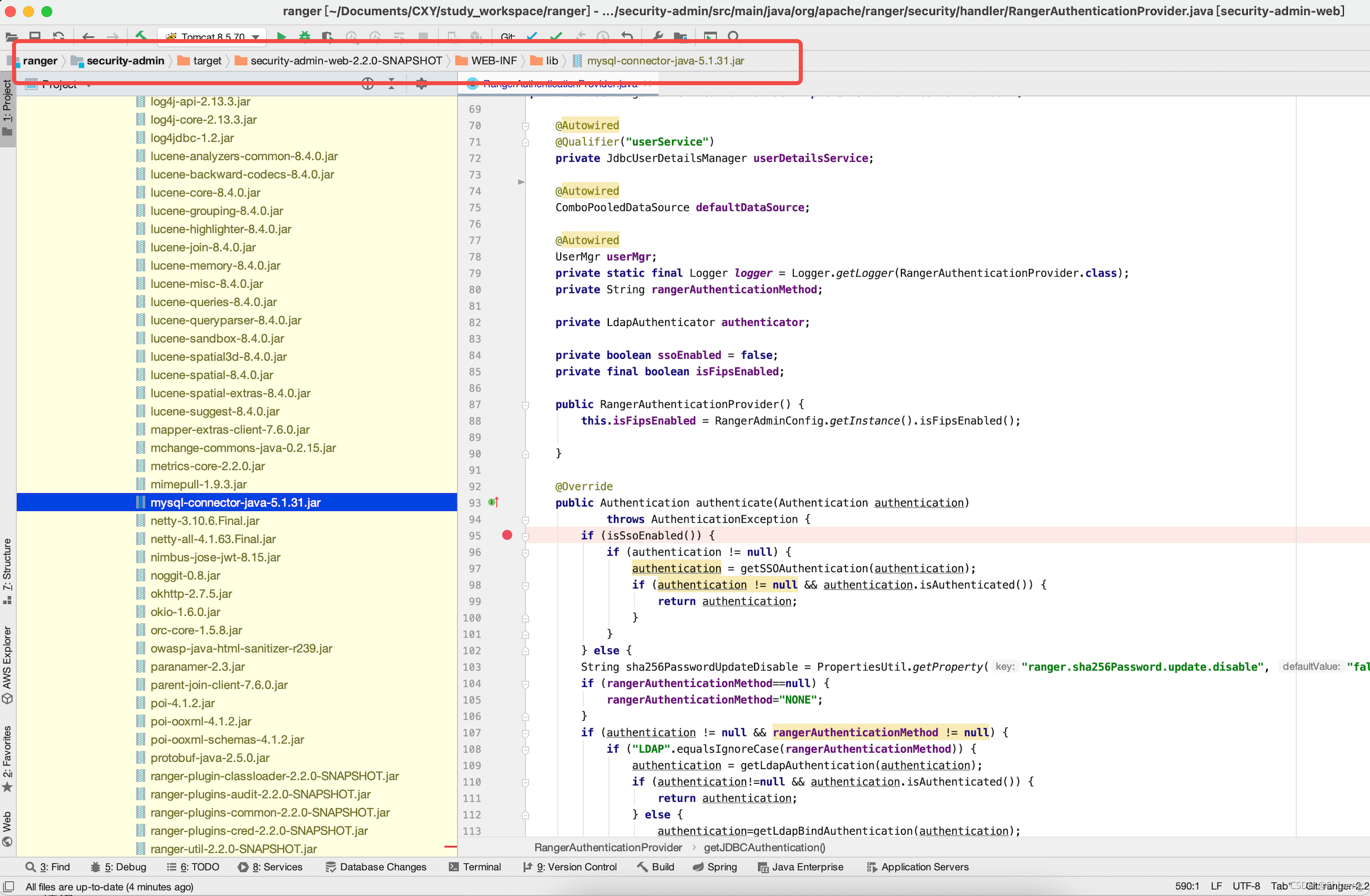Click the green Run button in toolbar

pos(282,37)
